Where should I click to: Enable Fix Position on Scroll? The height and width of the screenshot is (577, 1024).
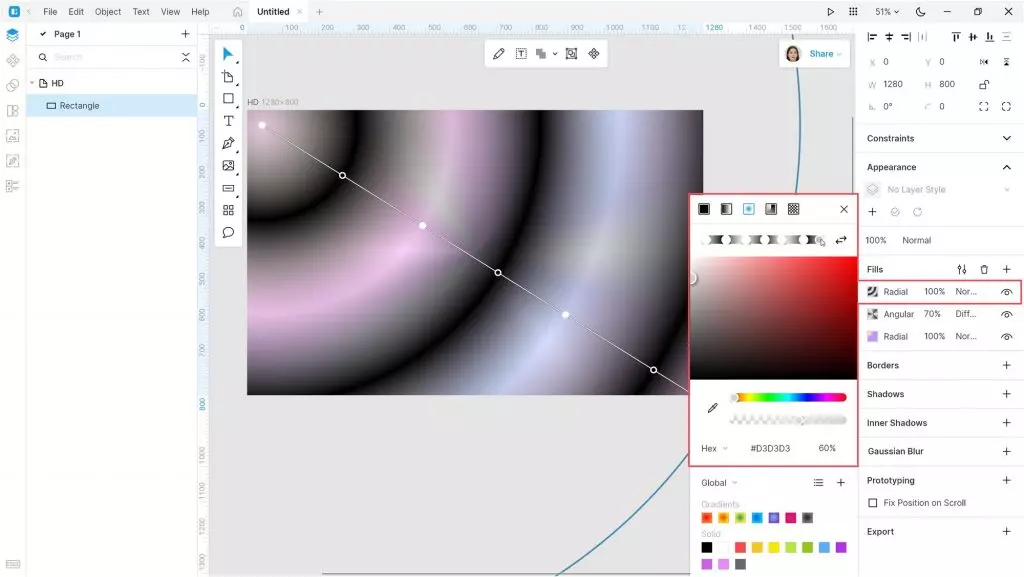coord(872,503)
